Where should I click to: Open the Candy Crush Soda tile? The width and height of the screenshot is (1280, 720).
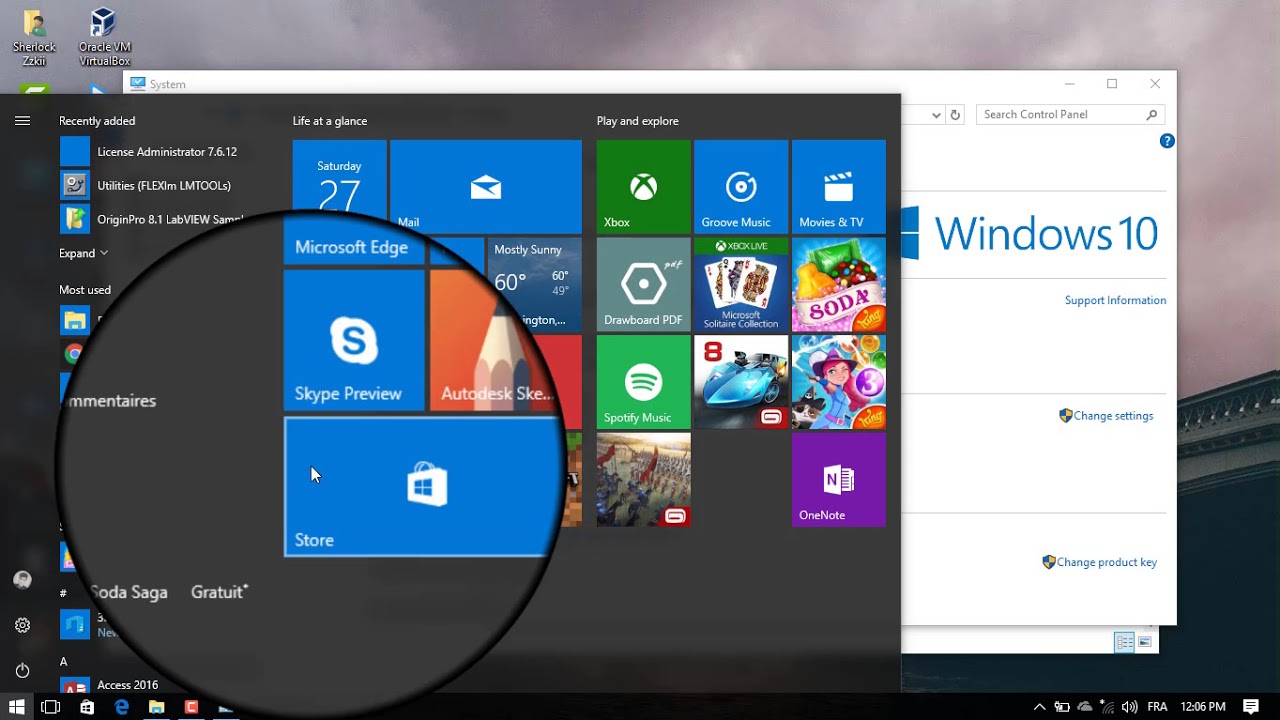click(838, 284)
